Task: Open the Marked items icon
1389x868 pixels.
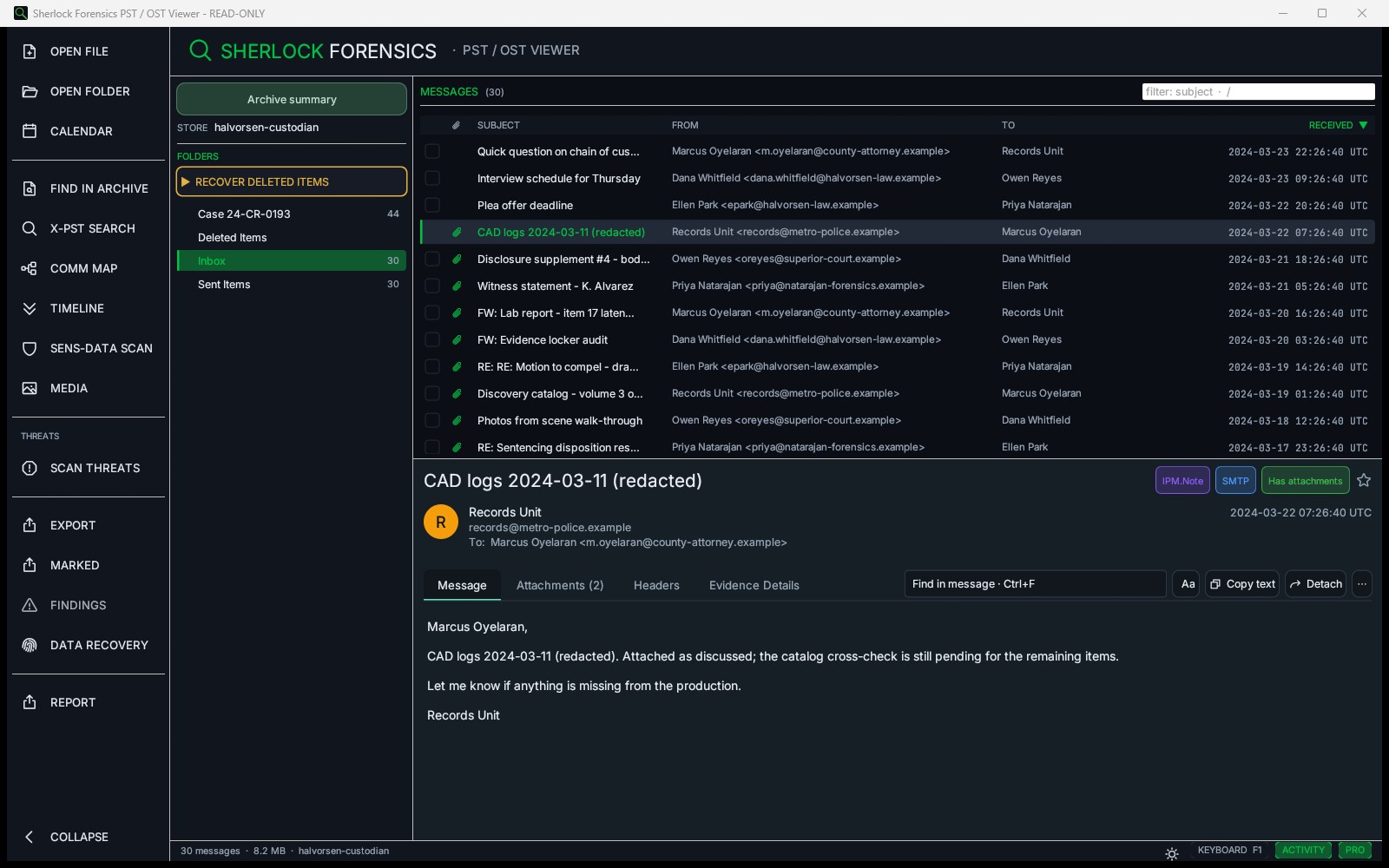Action: [30, 565]
